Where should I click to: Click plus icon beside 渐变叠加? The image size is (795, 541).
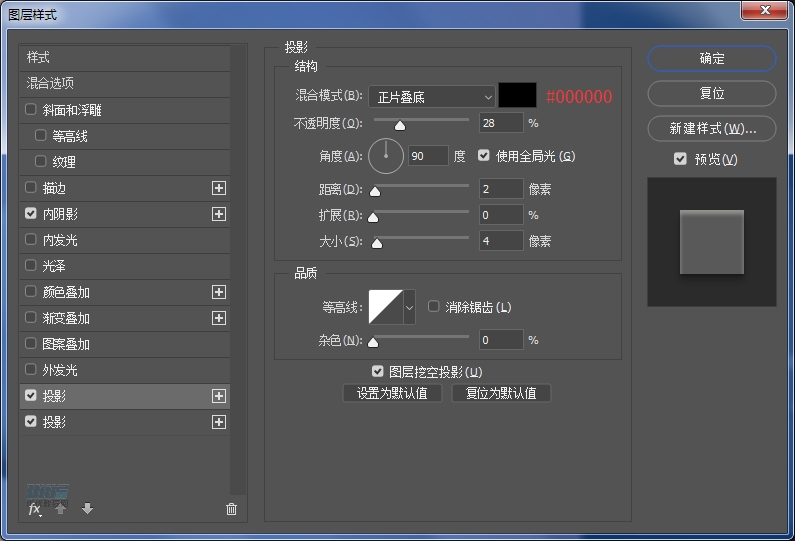point(219,318)
